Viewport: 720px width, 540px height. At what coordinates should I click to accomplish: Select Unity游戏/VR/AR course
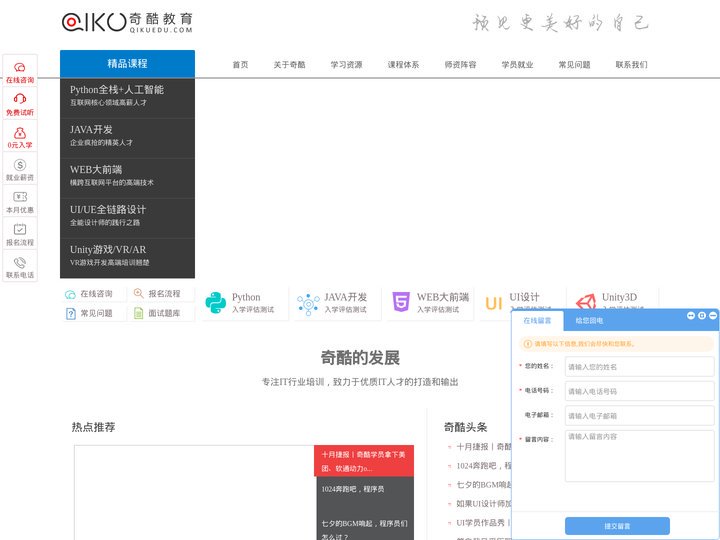(127, 258)
